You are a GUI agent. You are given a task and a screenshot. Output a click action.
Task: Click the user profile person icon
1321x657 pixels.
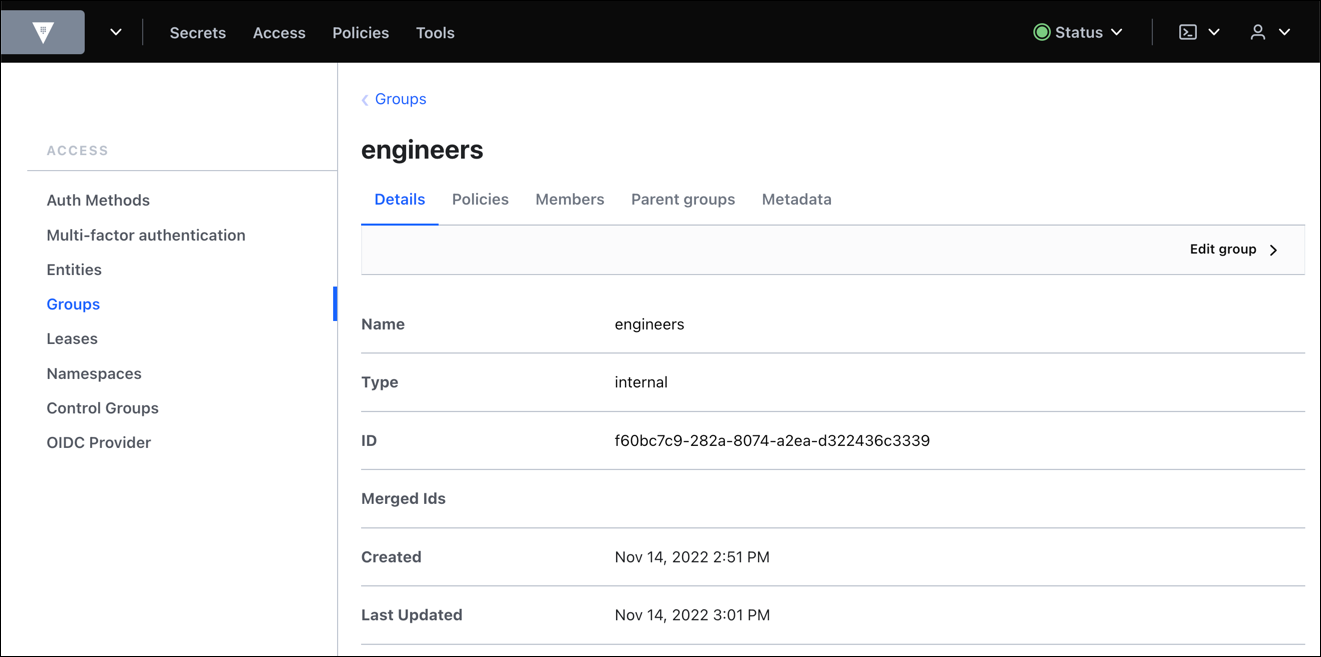(x=1257, y=31)
